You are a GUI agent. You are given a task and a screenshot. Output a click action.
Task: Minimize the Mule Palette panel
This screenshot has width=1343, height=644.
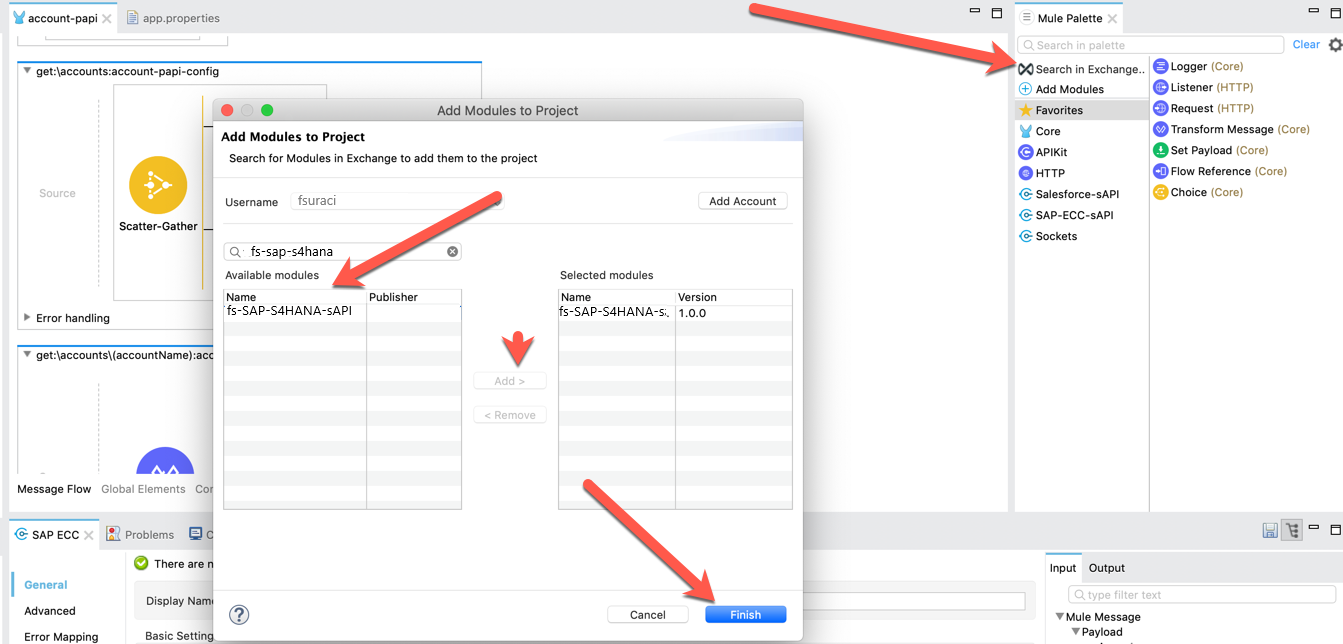tap(1313, 12)
